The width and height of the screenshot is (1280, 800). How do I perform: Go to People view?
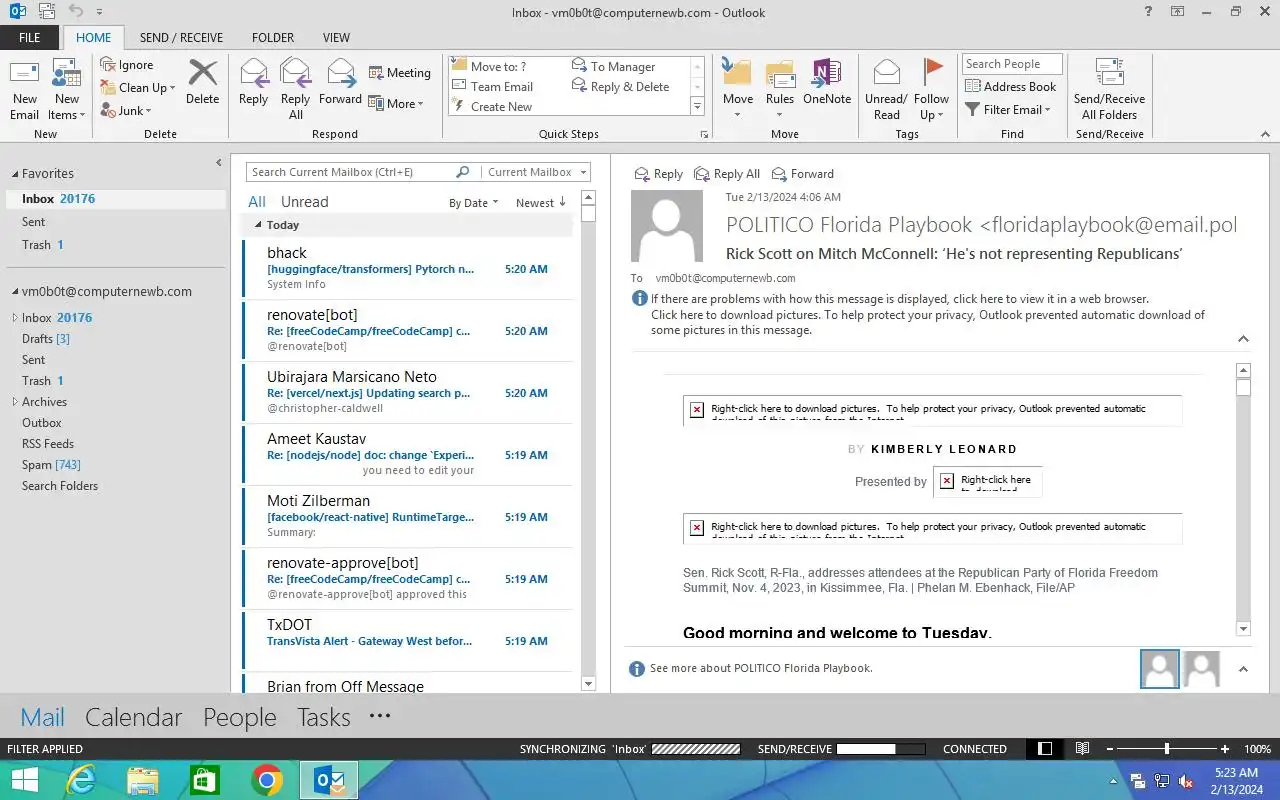pyautogui.click(x=239, y=717)
